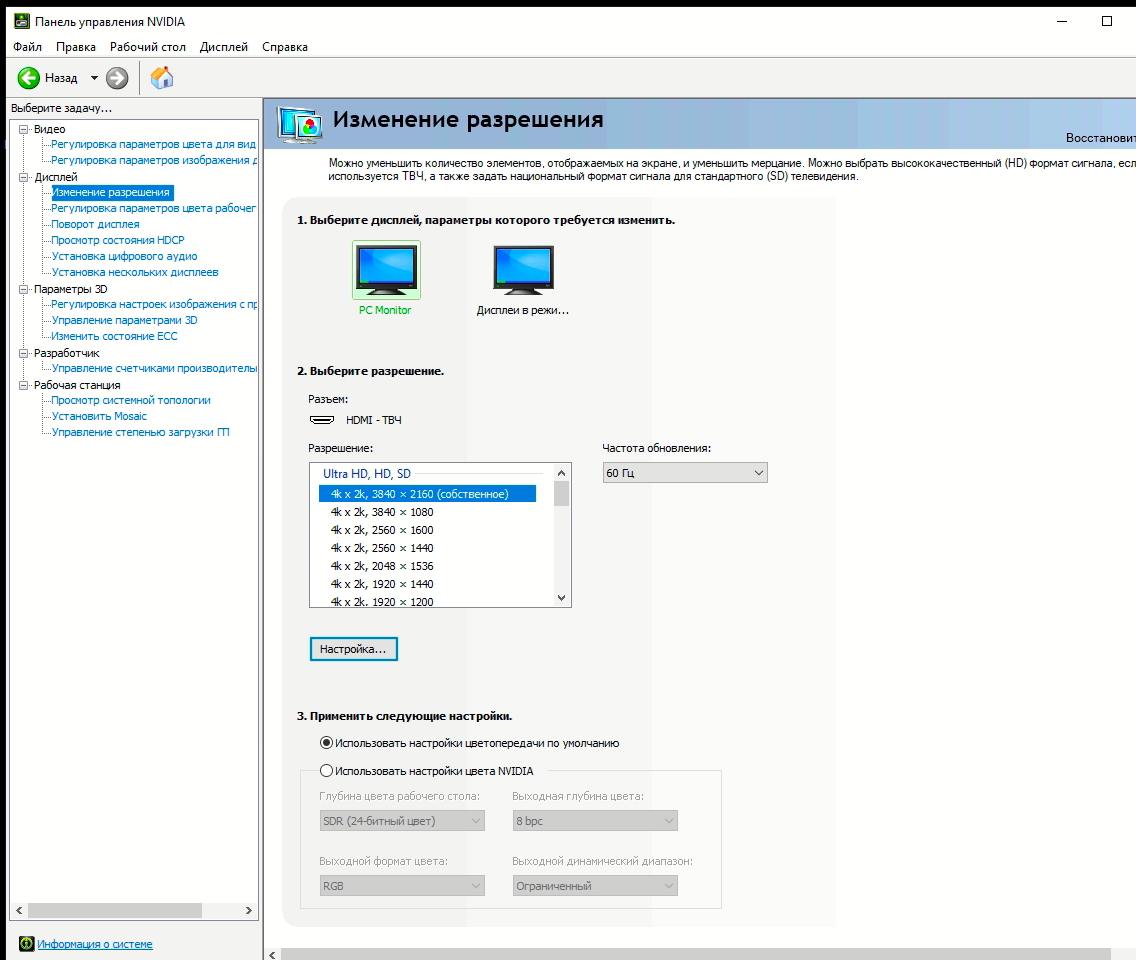1136x960 pixels.
Task: Open the Home icon in toolbar
Action: pyautogui.click(x=162, y=78)
